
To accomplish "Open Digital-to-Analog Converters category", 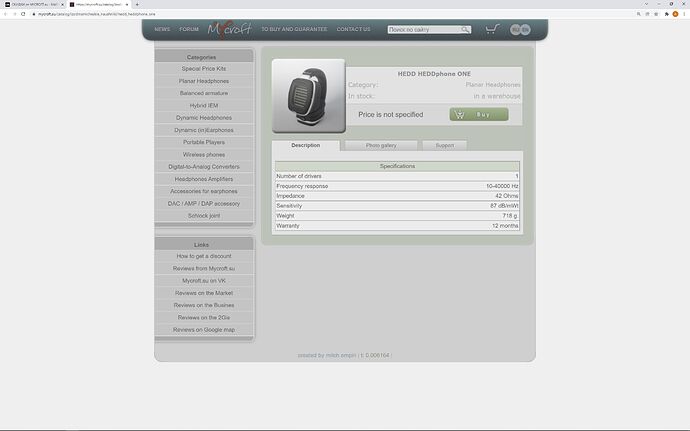I will [x=204, y=167].
